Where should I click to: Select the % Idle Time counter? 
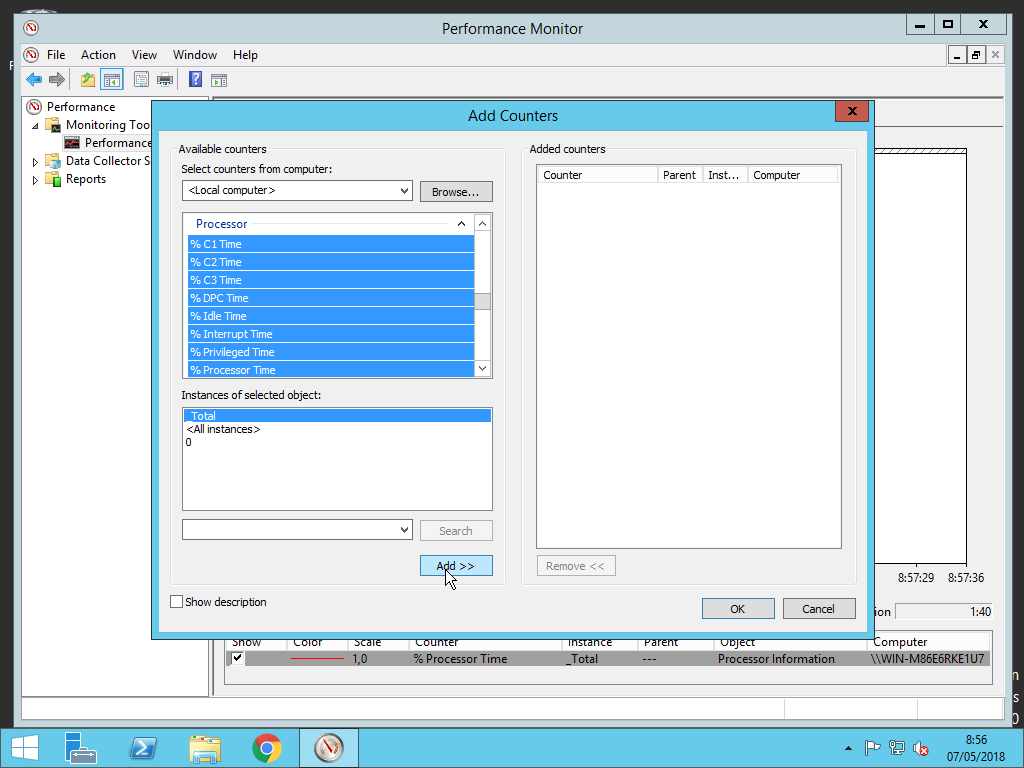(330, 315)
